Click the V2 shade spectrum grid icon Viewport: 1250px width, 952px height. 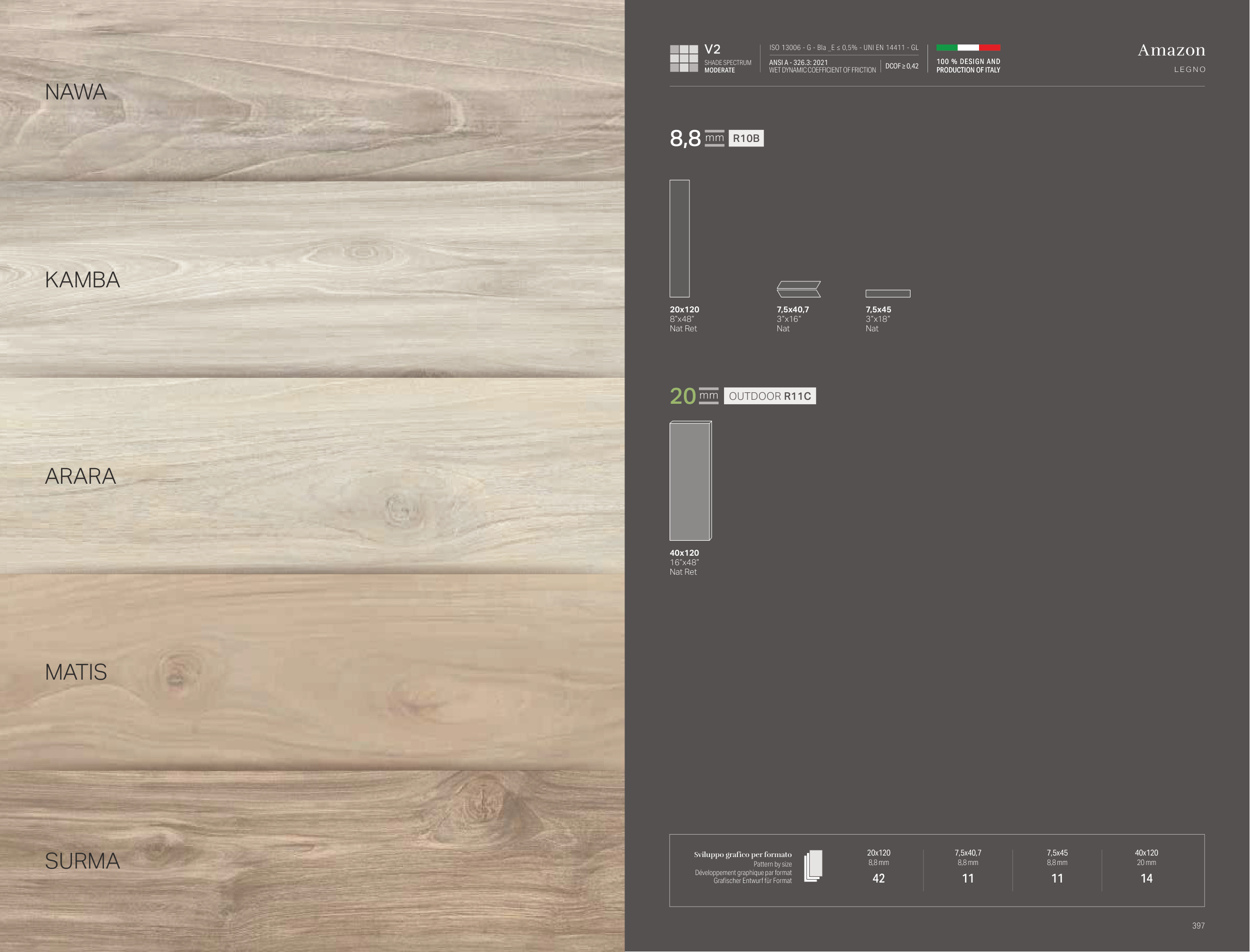[x=683, y=58]
